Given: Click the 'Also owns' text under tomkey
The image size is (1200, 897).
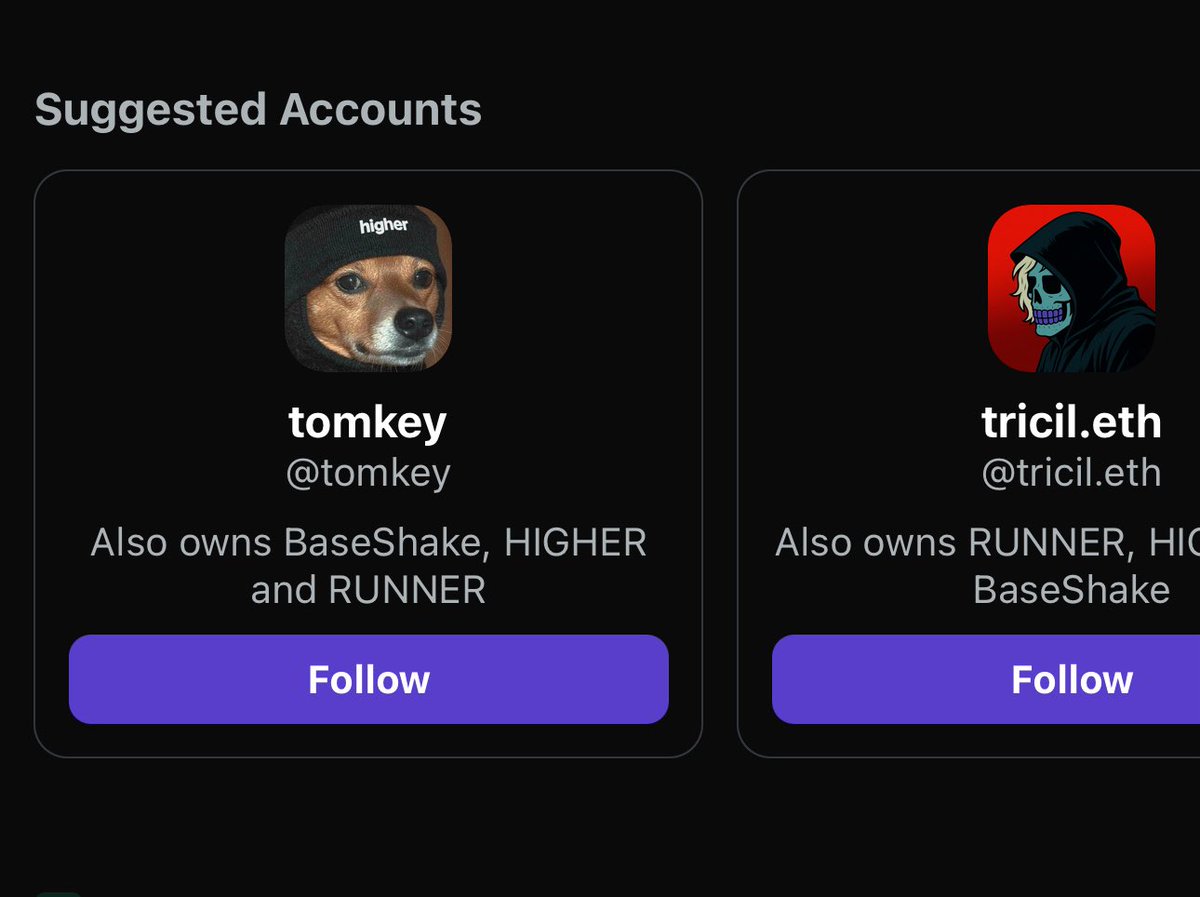Looking at the screenshot, I should 181,543.
